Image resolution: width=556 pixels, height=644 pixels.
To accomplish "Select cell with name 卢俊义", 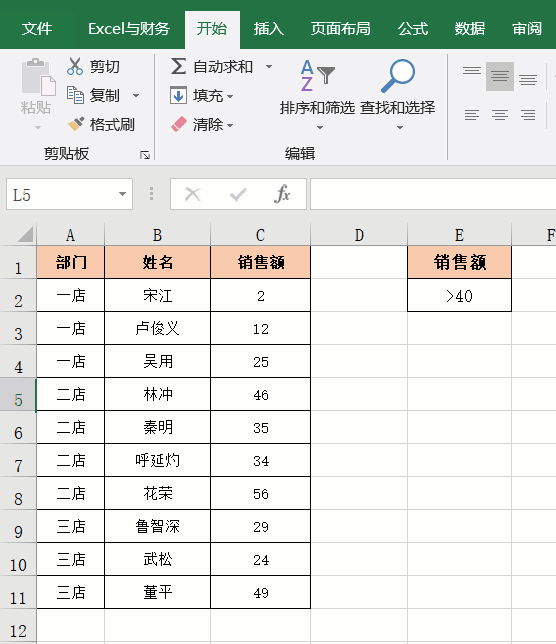I will [158, 328].
